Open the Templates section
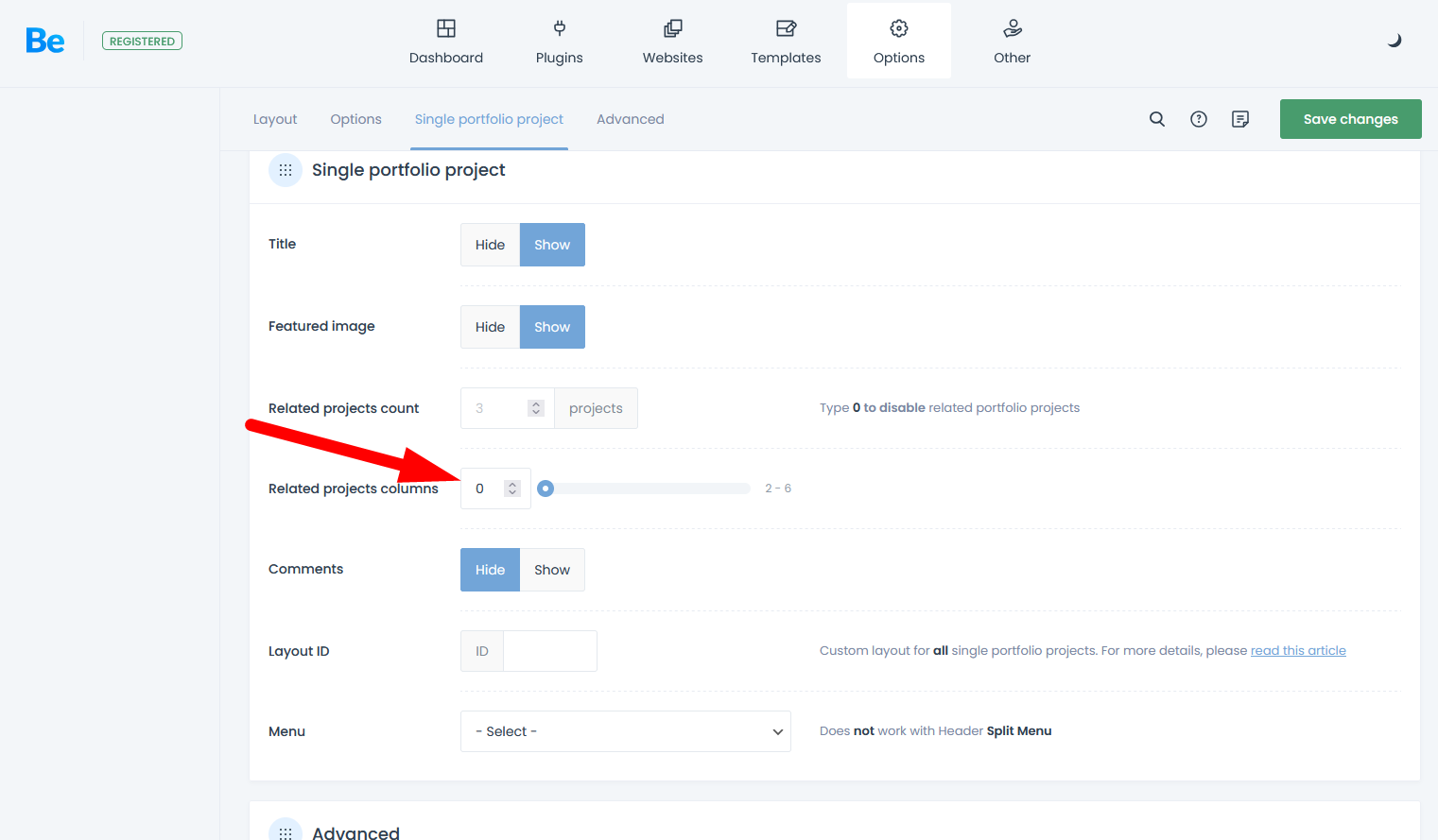Viewport: 1438px width, 840px height. click(786, 42)
